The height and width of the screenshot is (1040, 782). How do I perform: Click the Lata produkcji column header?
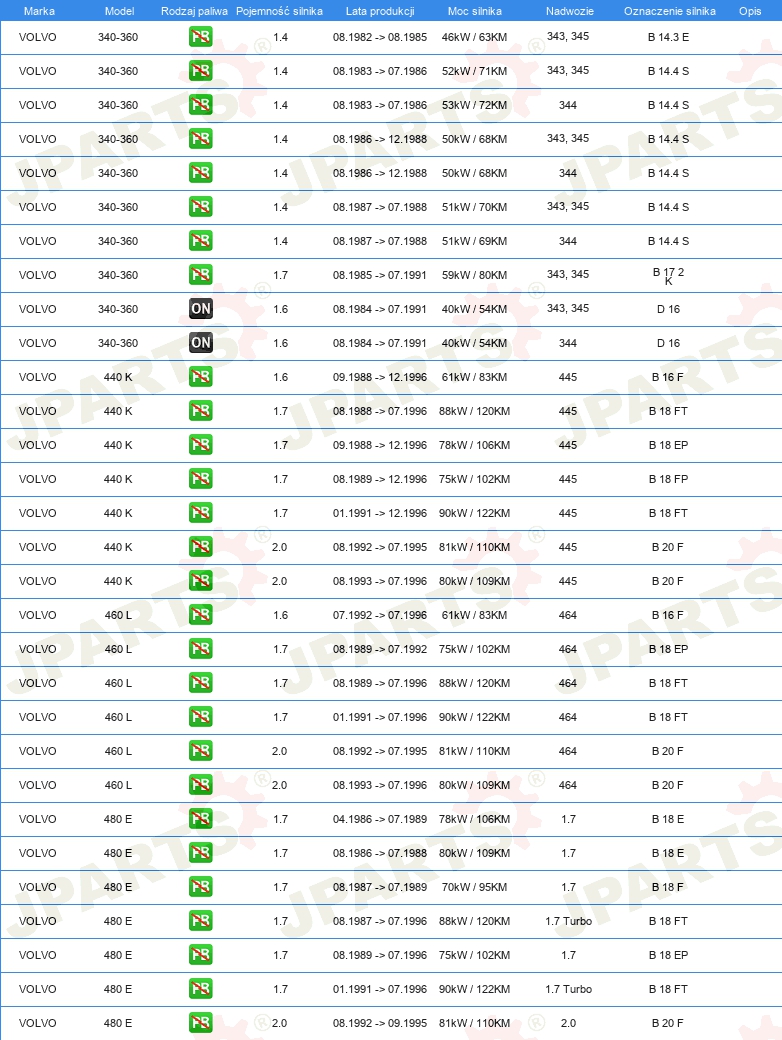pos(380,11)
